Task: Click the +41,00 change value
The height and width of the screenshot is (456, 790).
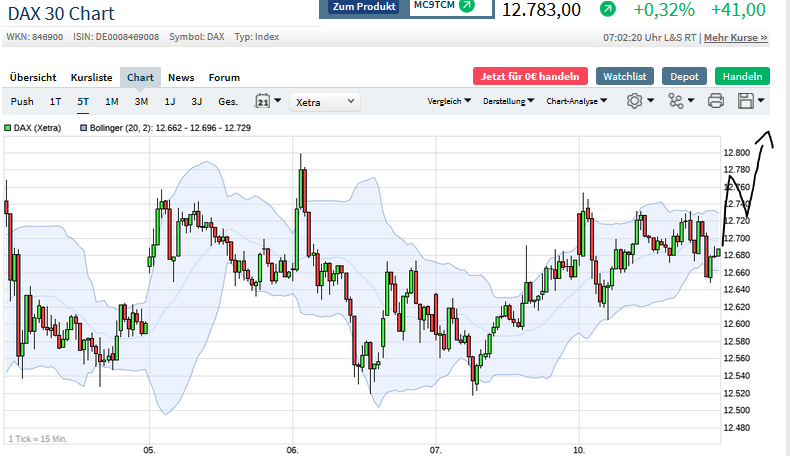Action: point(738,10)
